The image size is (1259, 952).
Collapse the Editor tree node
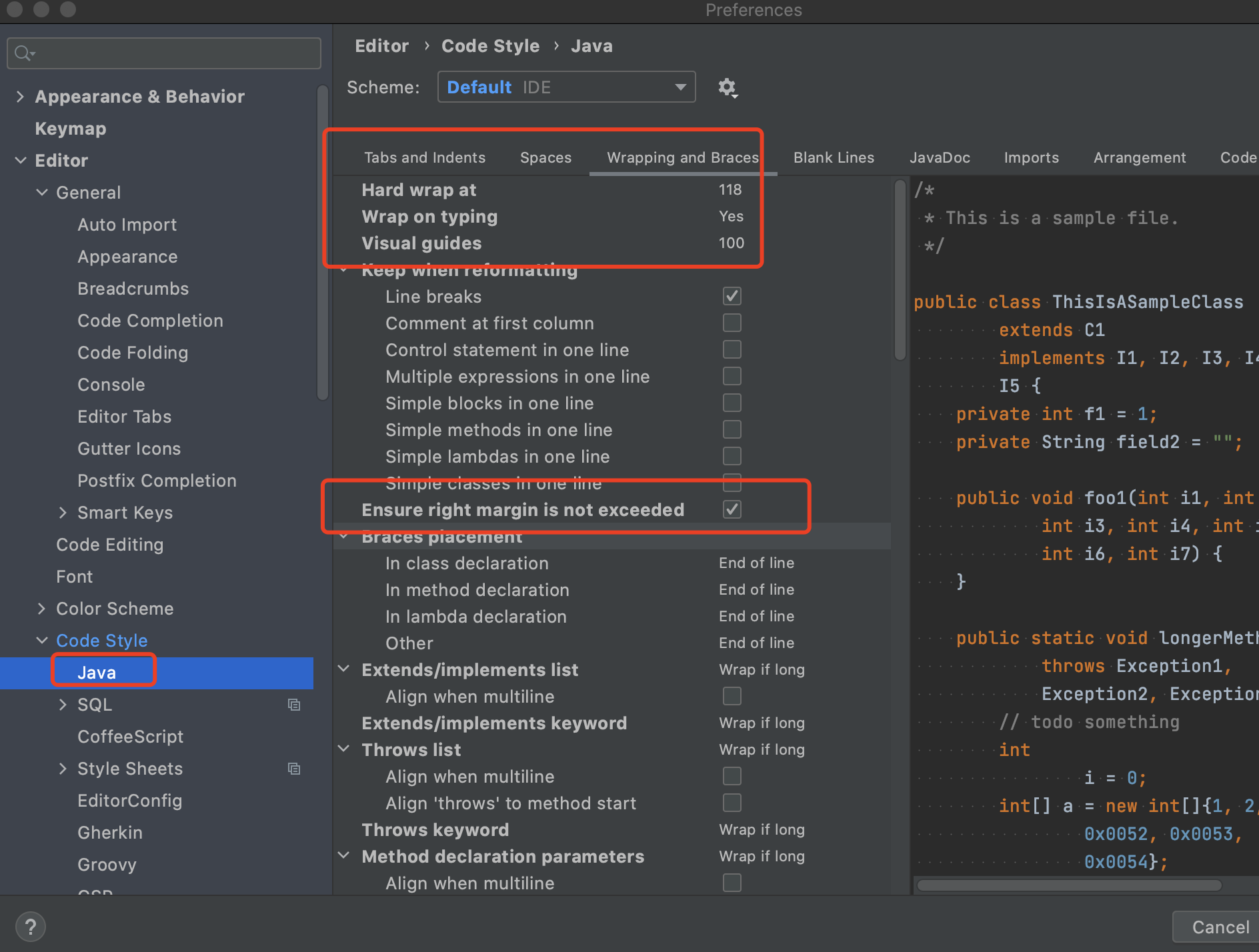pyautogui.click(x=20, y=161)
